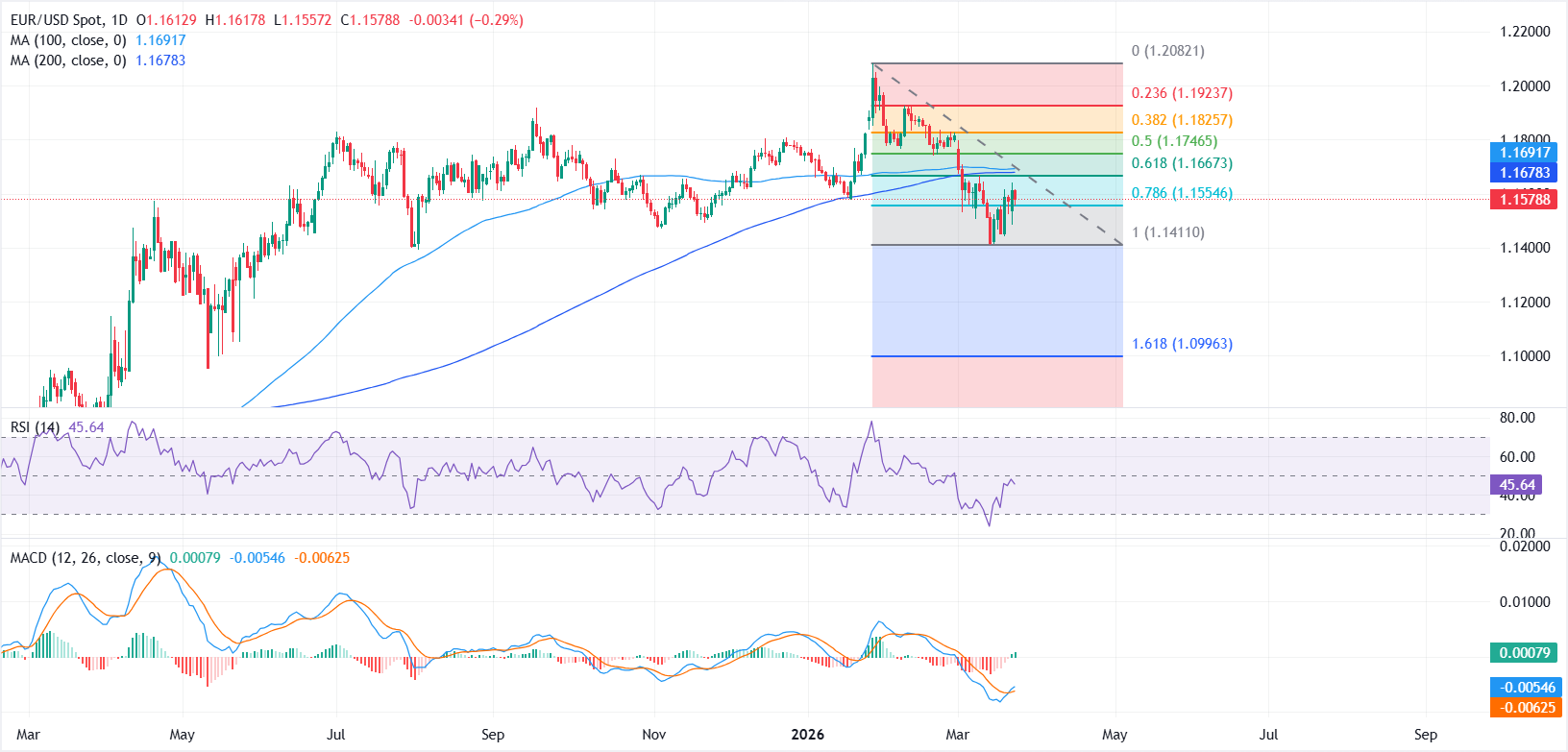Screen dimensions: 1568x752
Task: Select the MA 100 indicator legend
Action: tap(67, 40)
